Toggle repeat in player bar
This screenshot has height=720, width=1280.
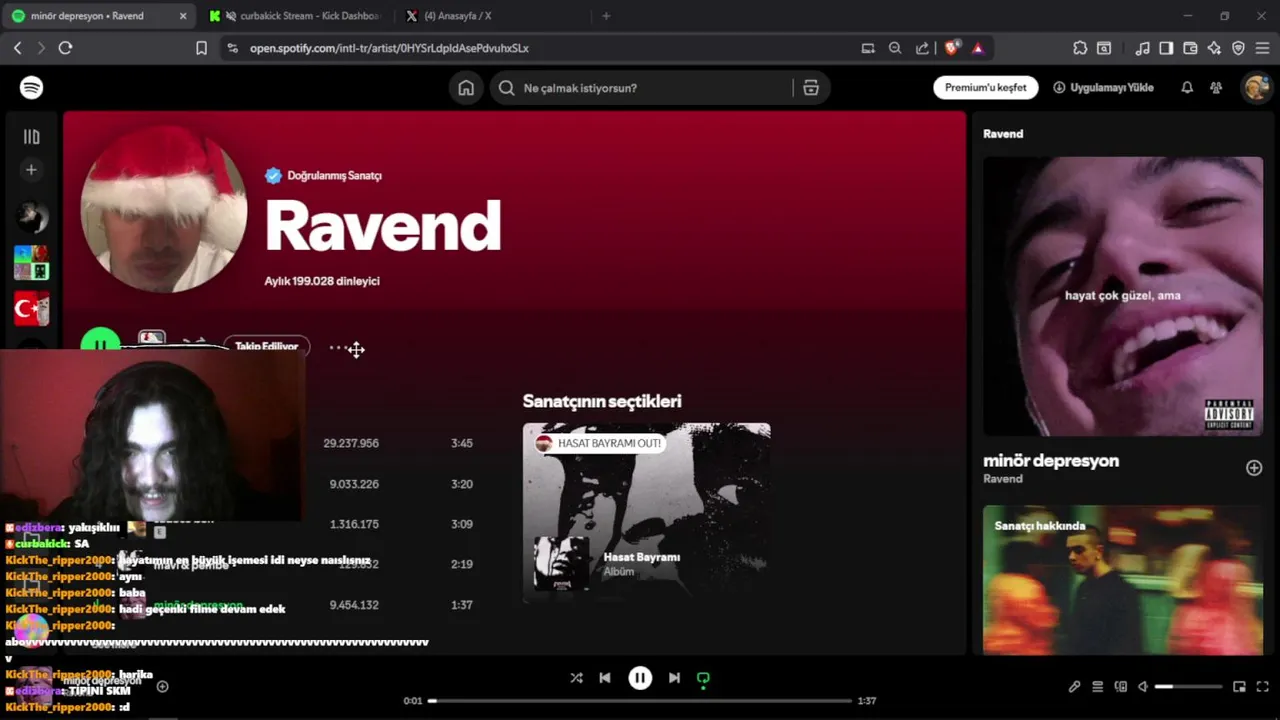[703, 678]
